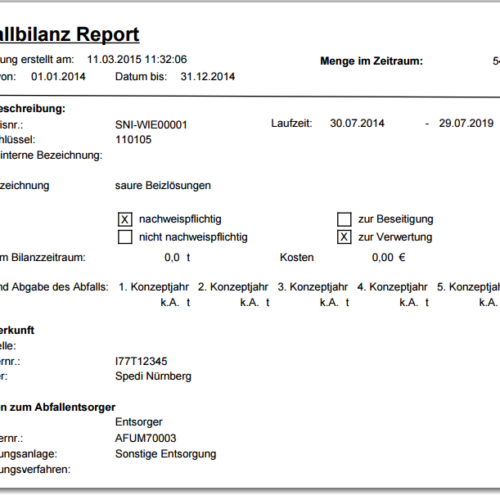Click the 'Bilanzzeitraum:' label

coord(48,257)
